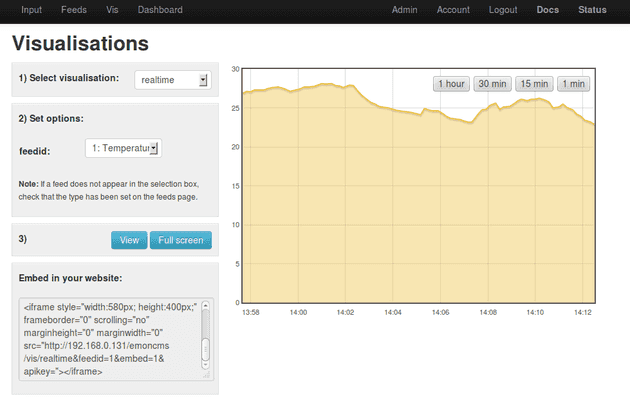Open the Docs link
This screenshot has height=414, width=630.
pyautogui.click(x=547, y=10)
